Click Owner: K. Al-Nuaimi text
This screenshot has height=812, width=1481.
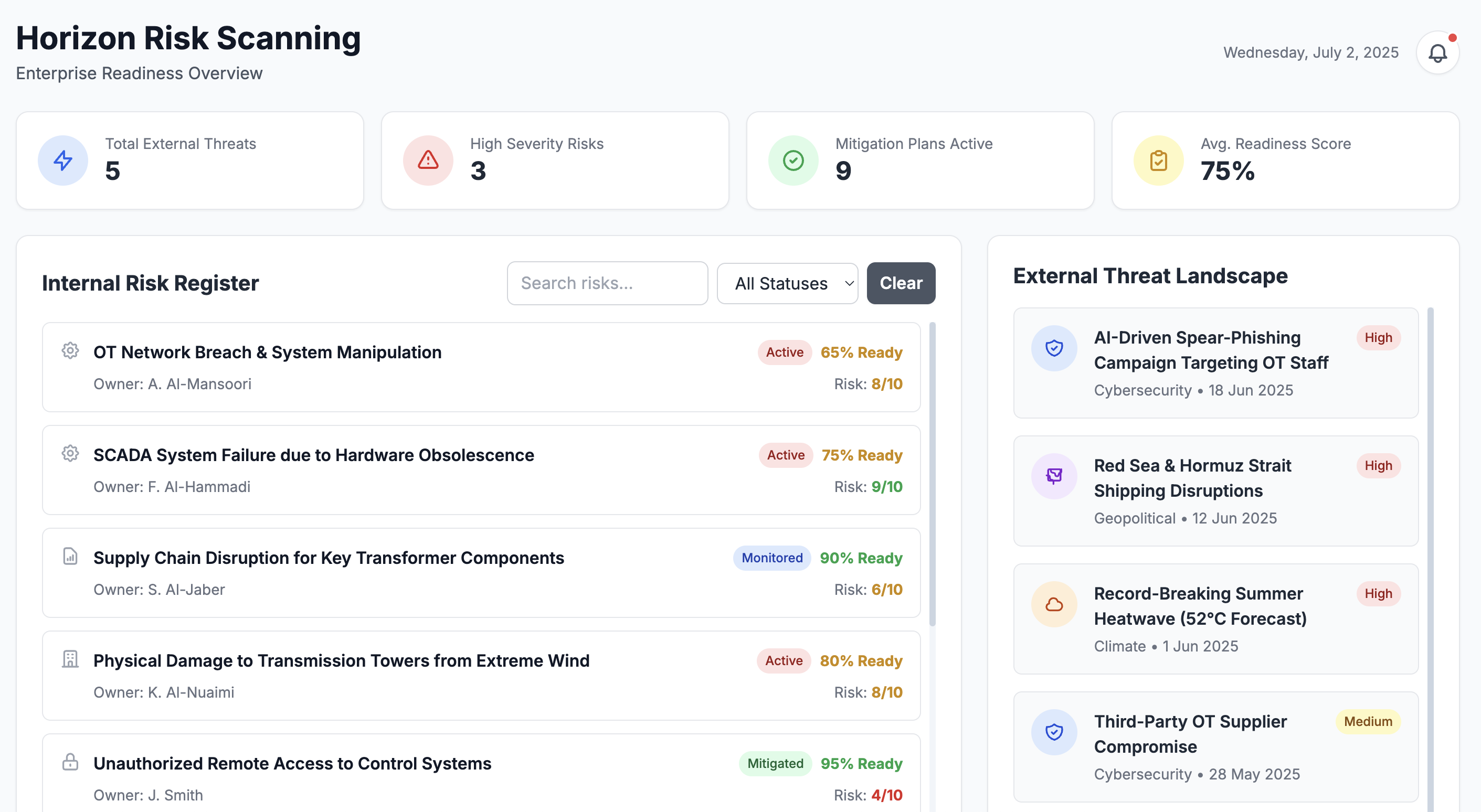[164, 692]
